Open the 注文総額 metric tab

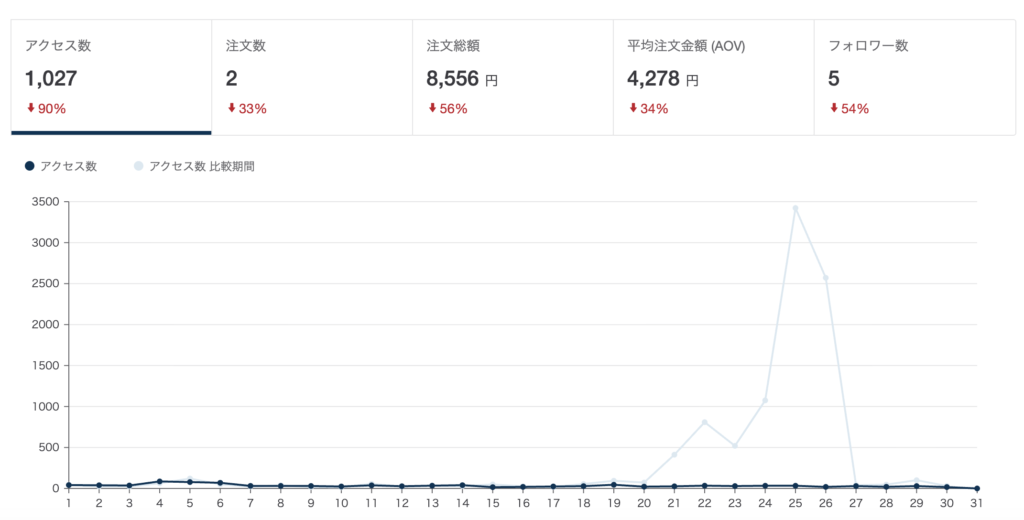click(513, 77)
